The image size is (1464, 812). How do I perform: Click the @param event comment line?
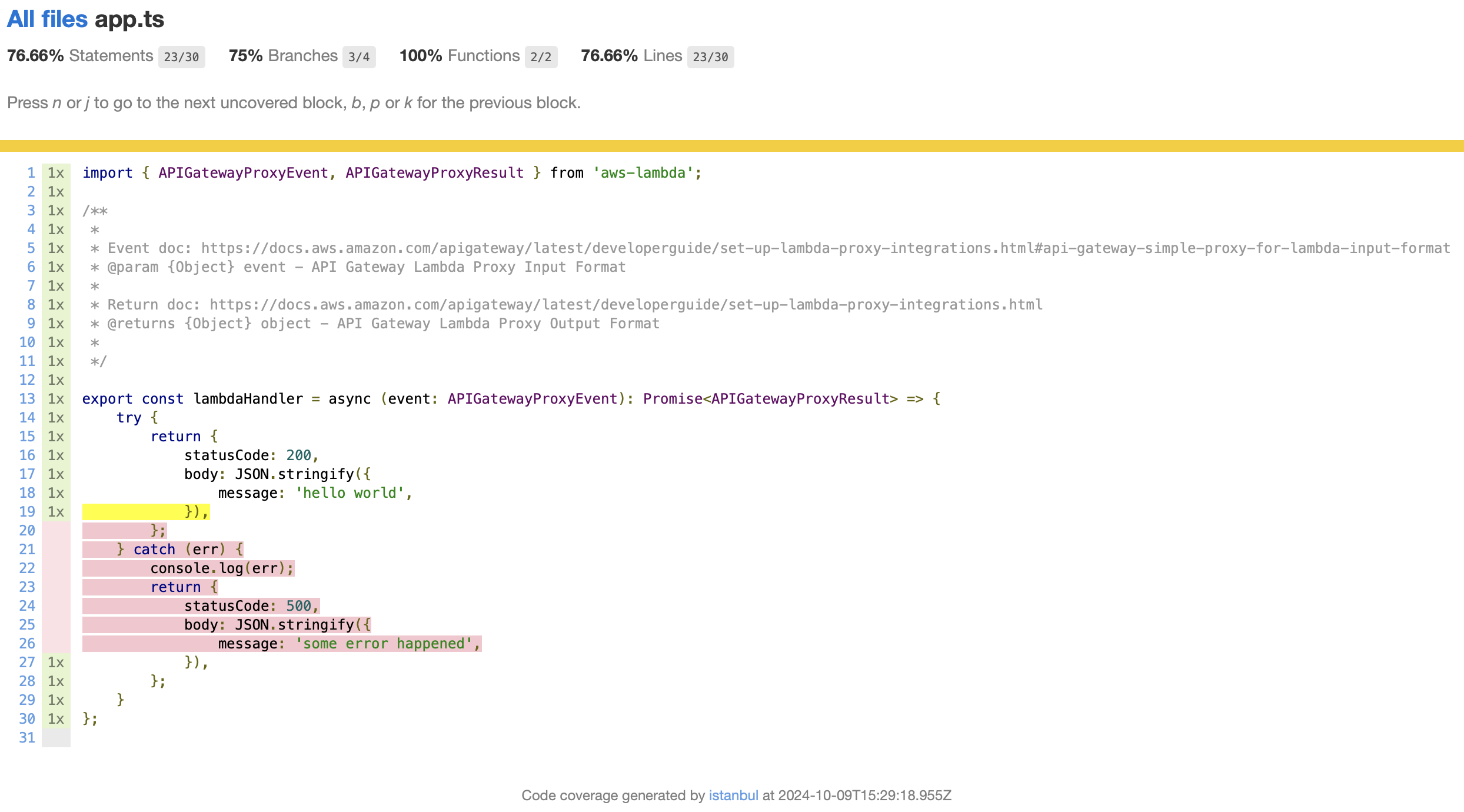[x=358, y=267]
